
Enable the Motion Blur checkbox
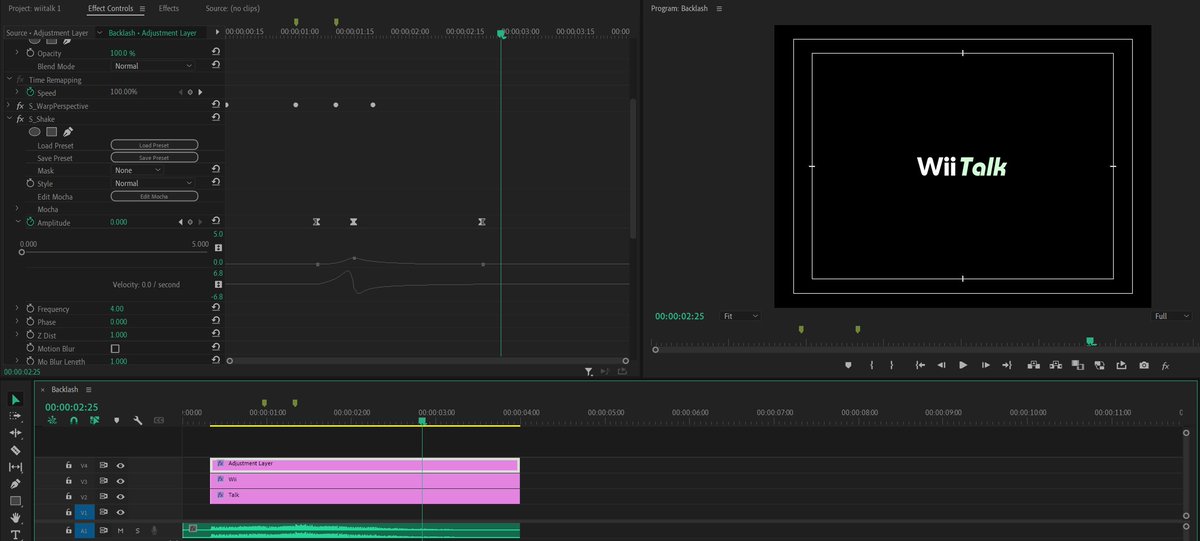115,348
